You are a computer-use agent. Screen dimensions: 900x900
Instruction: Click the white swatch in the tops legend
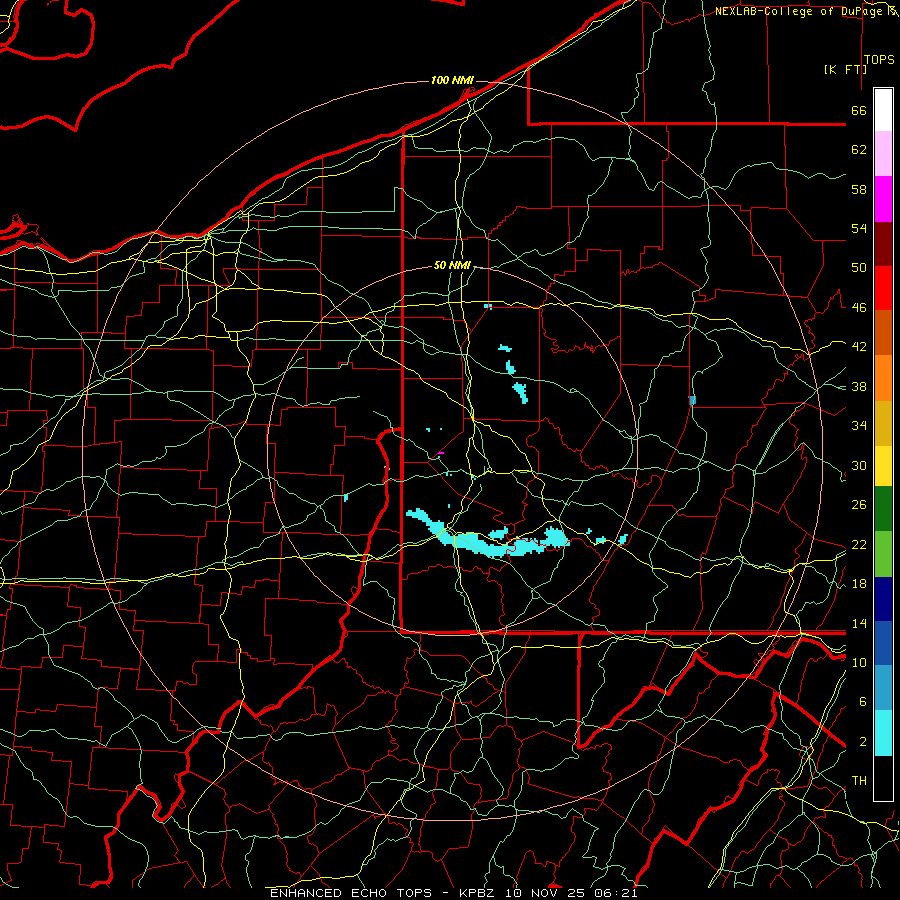coord(883,110)
